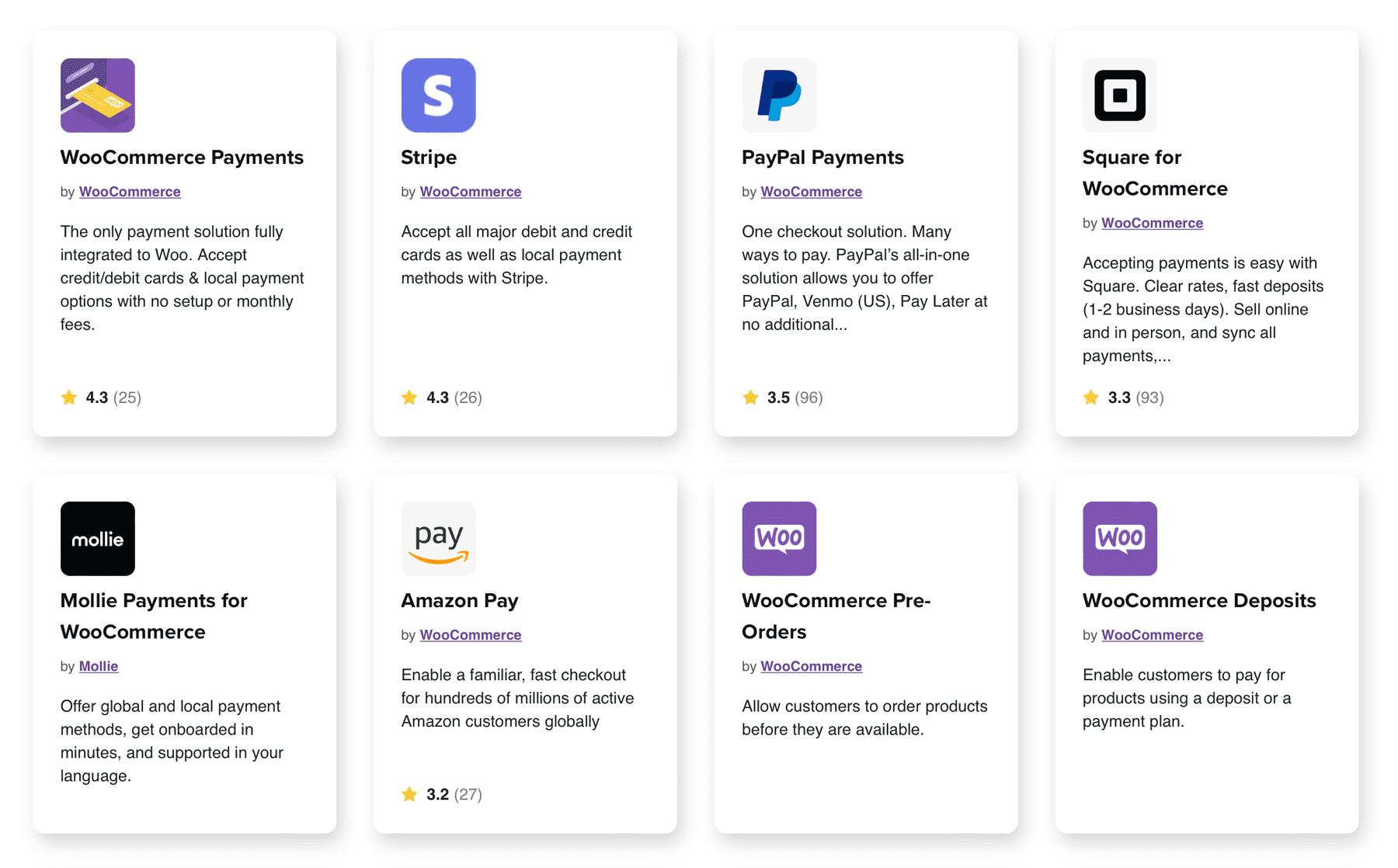1398x868 pixels.
Task: Click the star icon on Amazon Pay rating
Action: (x=409, y=794)
